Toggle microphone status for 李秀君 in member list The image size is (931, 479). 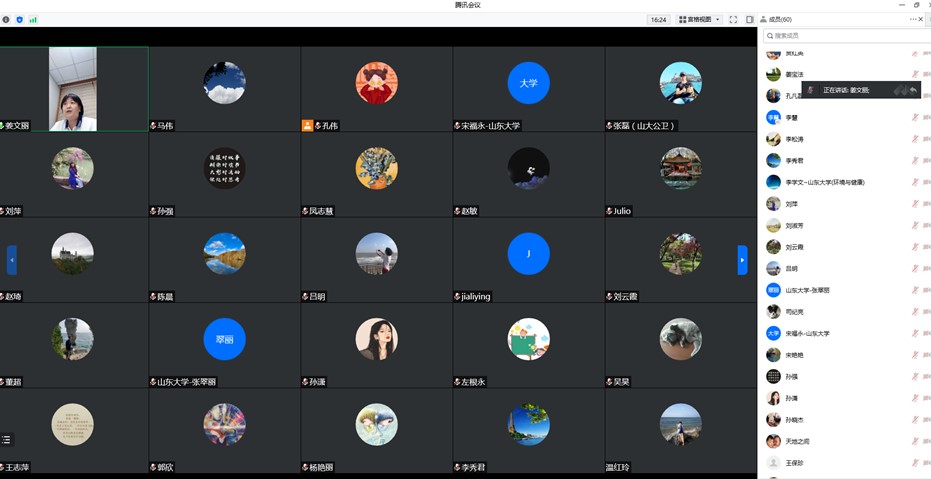point(914,161)
